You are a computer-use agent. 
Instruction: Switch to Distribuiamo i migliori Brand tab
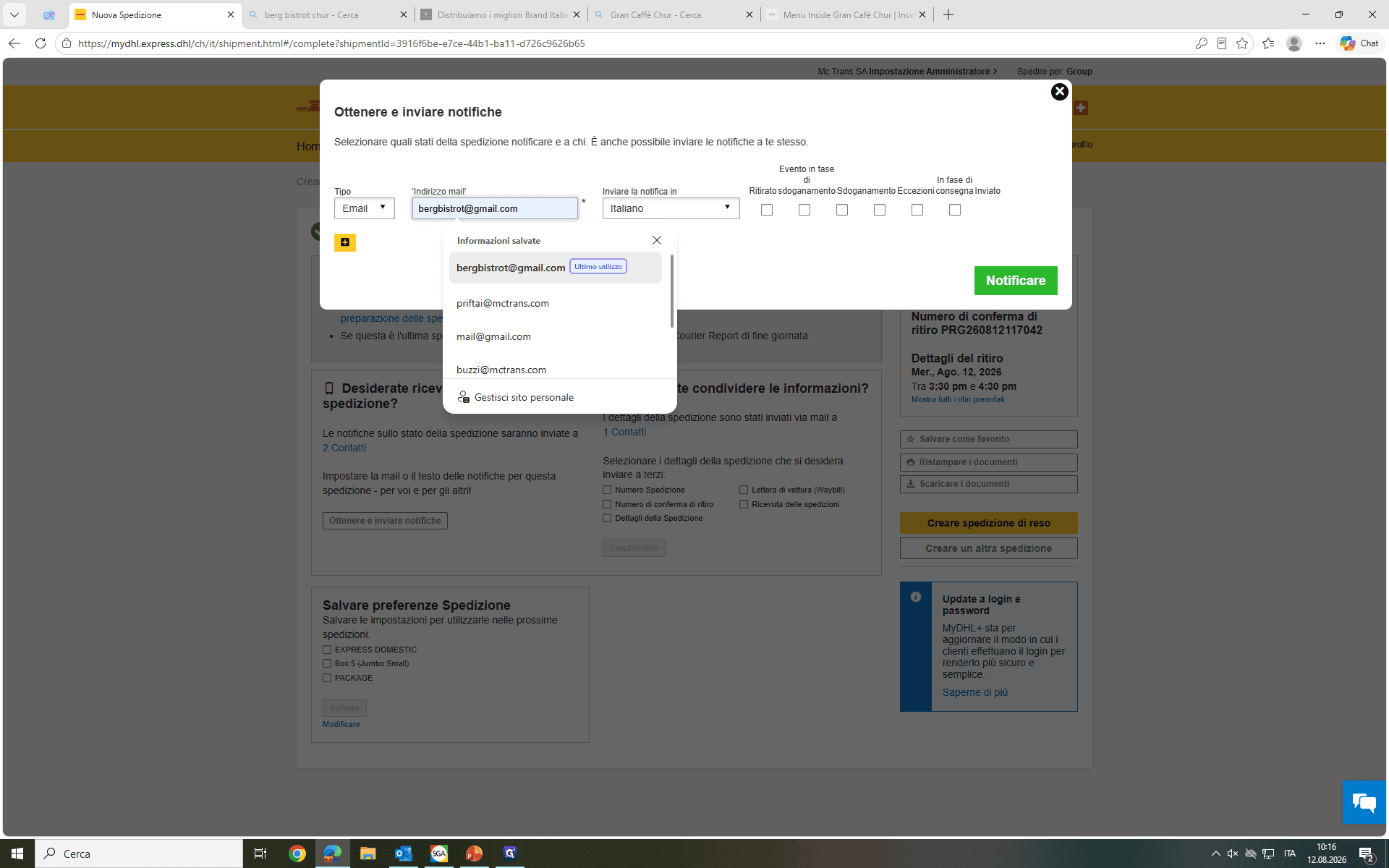coord(501,14)
